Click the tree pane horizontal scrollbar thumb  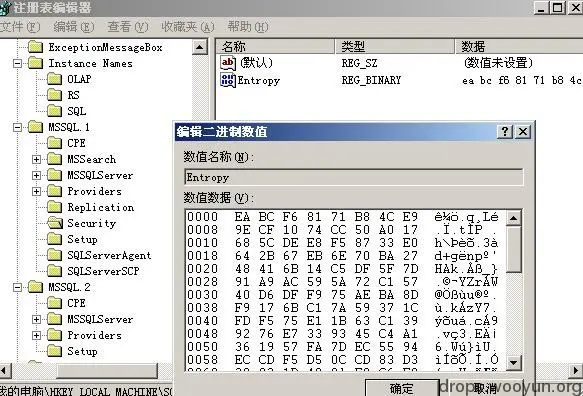coord(107,371)
